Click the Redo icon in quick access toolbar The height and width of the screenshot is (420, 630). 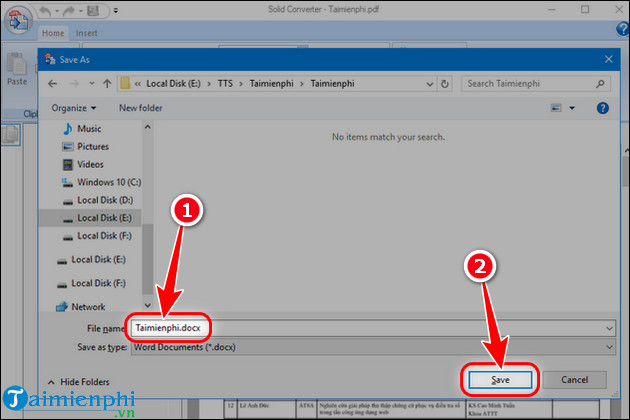coord(69,11)
